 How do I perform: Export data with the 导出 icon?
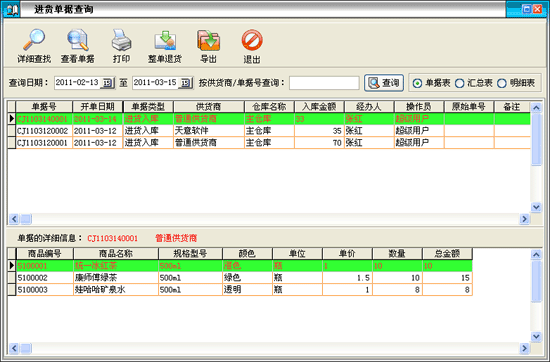(208, 46)
